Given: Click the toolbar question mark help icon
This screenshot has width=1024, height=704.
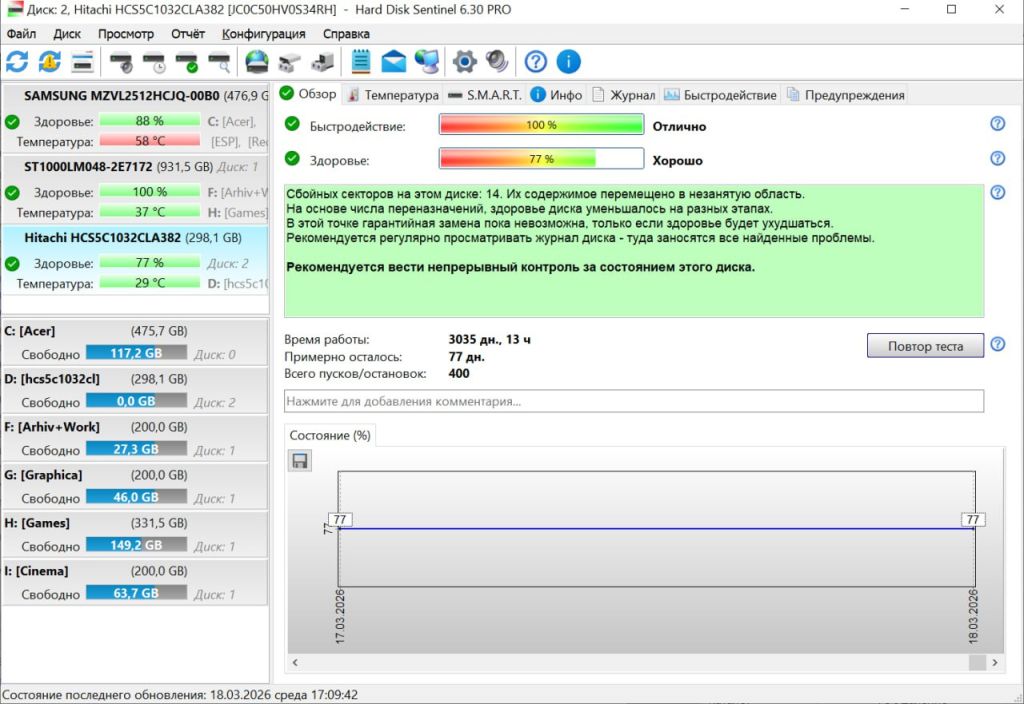Looking at the screenshot, I should (536, 62).
